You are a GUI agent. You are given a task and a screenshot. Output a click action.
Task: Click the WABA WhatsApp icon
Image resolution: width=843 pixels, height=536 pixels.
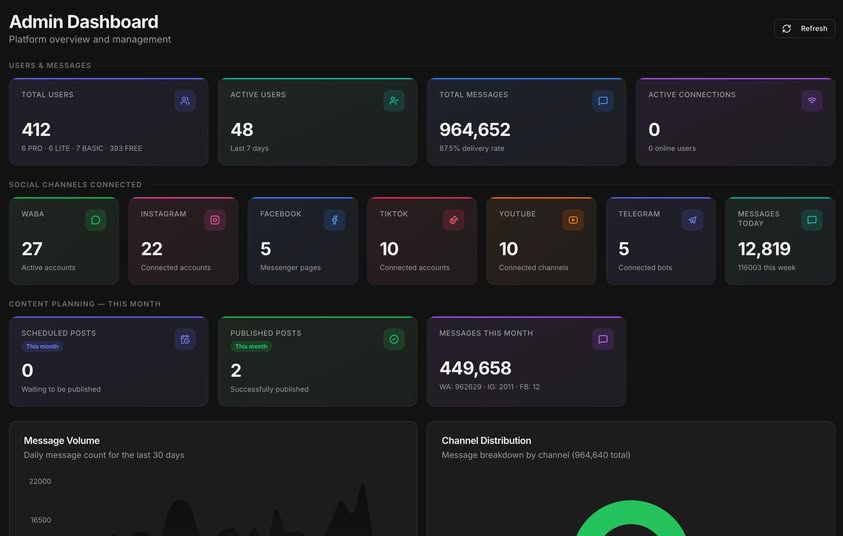point(96,220)
